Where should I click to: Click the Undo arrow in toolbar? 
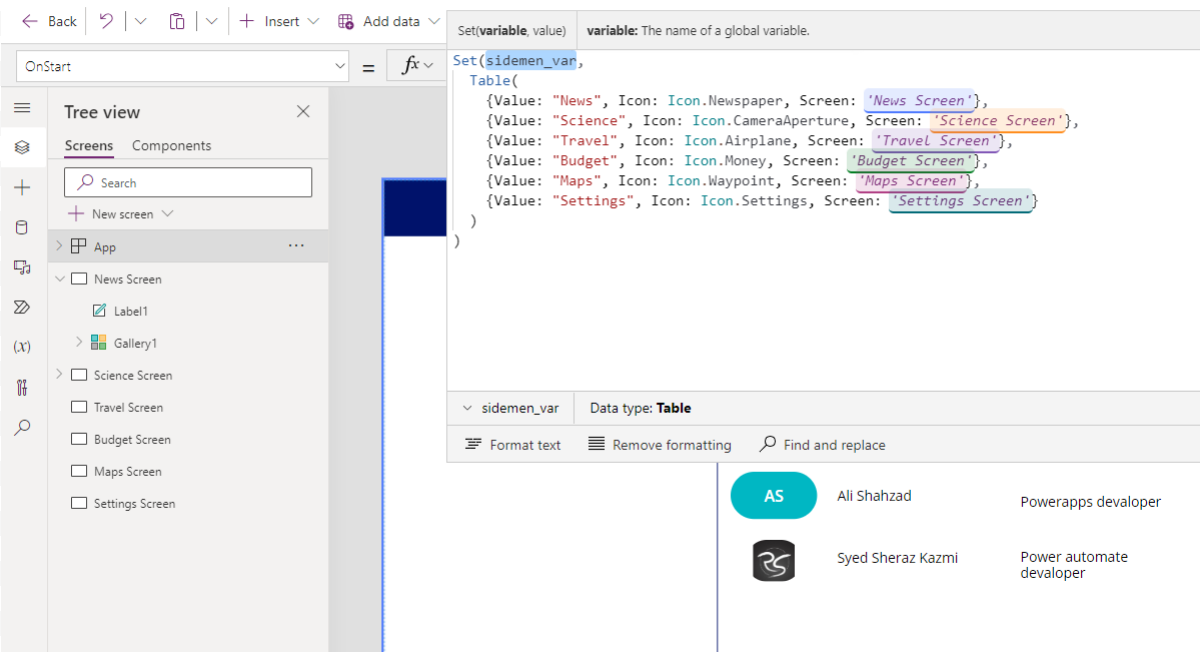click(106, 21)
